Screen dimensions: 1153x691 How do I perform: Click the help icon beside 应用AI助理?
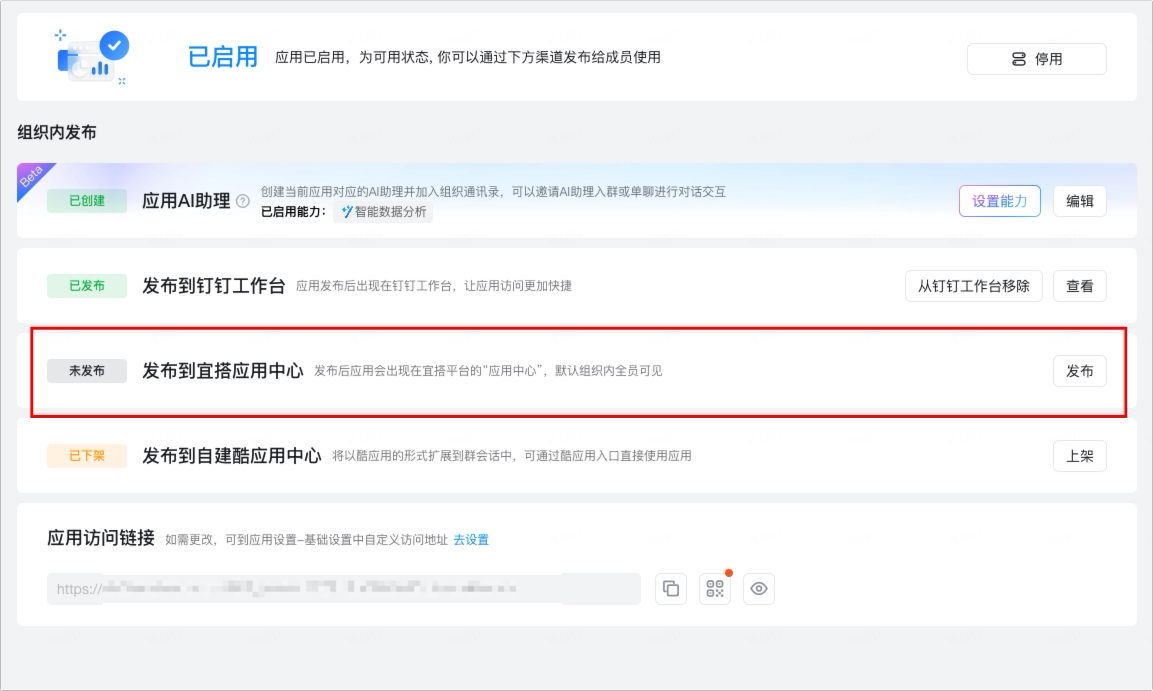click(x=243, y=201)
